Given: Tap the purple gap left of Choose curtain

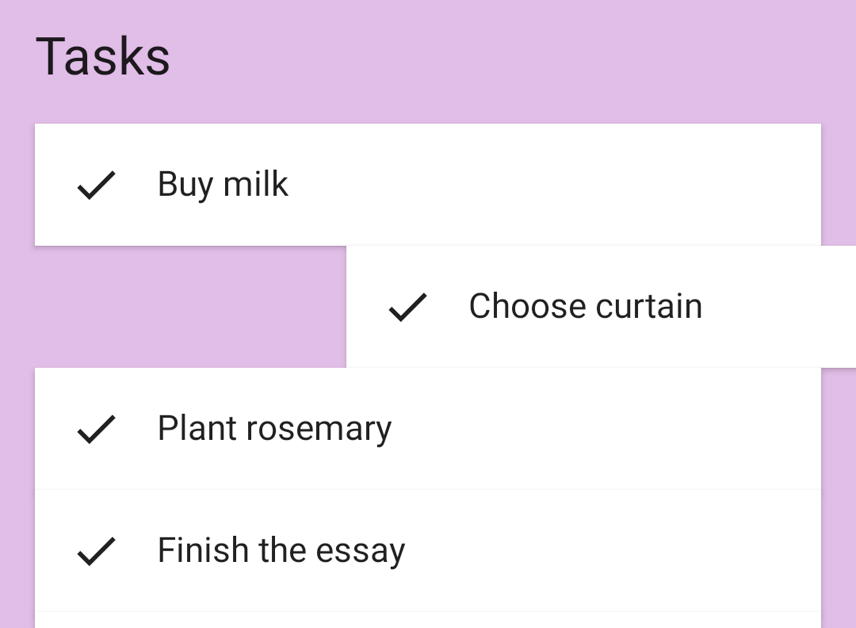Looking at the screenshot, I should (190, 307).
